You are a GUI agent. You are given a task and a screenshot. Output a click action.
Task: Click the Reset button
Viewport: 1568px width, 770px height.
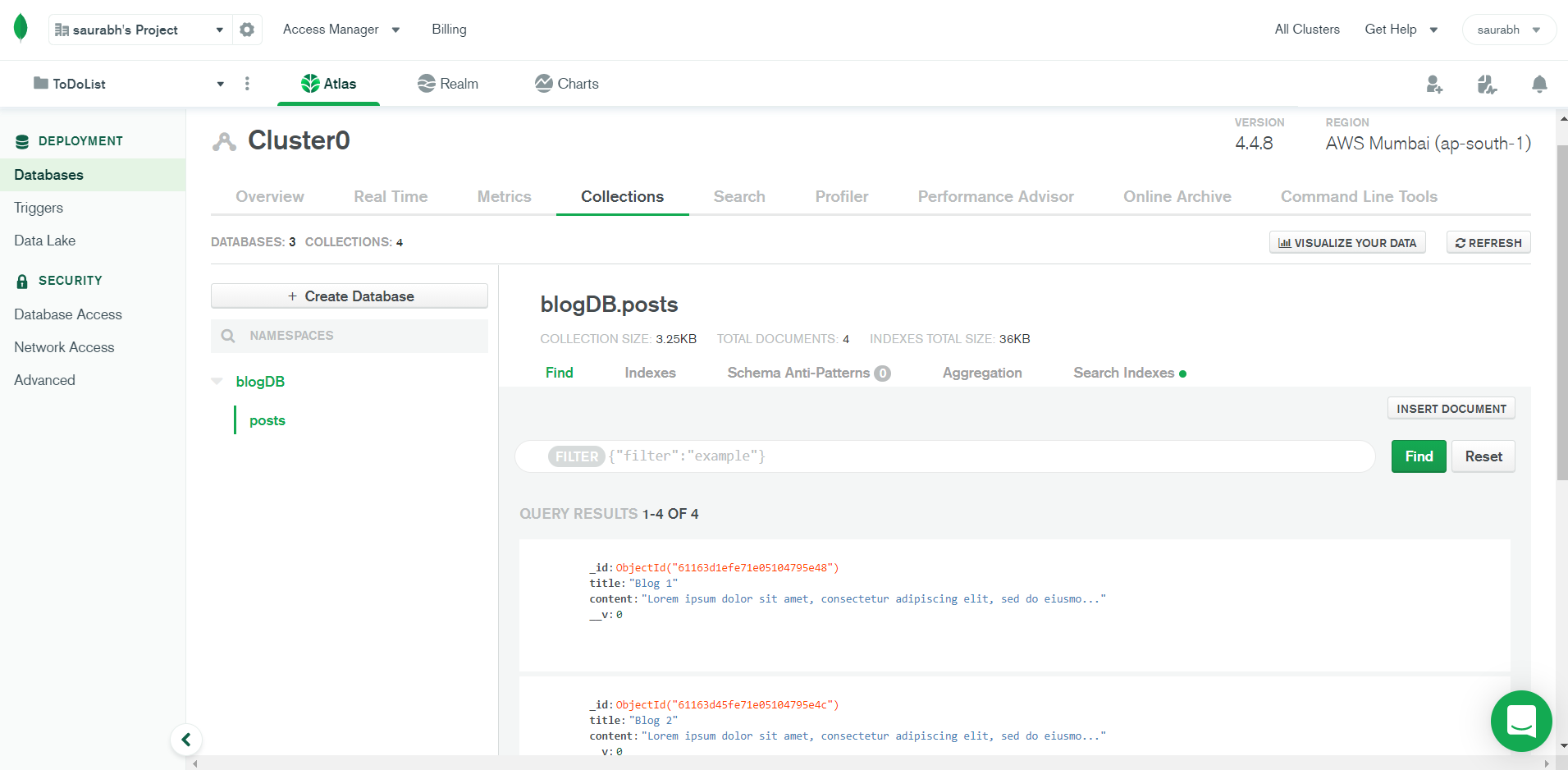pyautogui.click(x=1483, y=456)
